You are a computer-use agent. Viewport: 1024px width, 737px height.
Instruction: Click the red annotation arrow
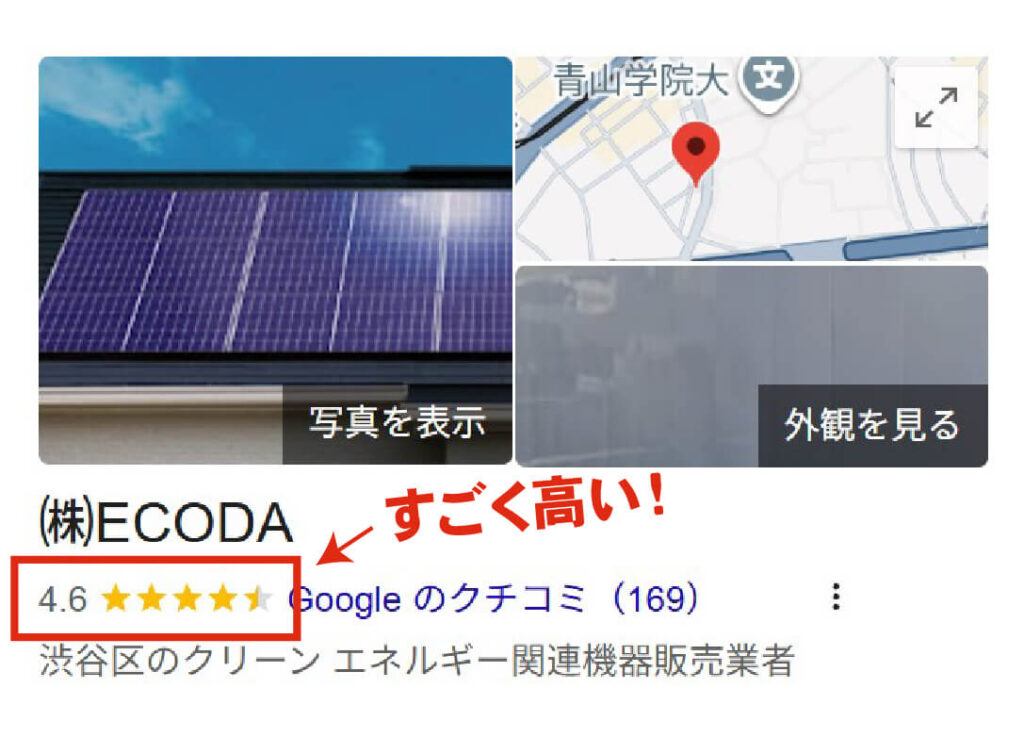344,544
